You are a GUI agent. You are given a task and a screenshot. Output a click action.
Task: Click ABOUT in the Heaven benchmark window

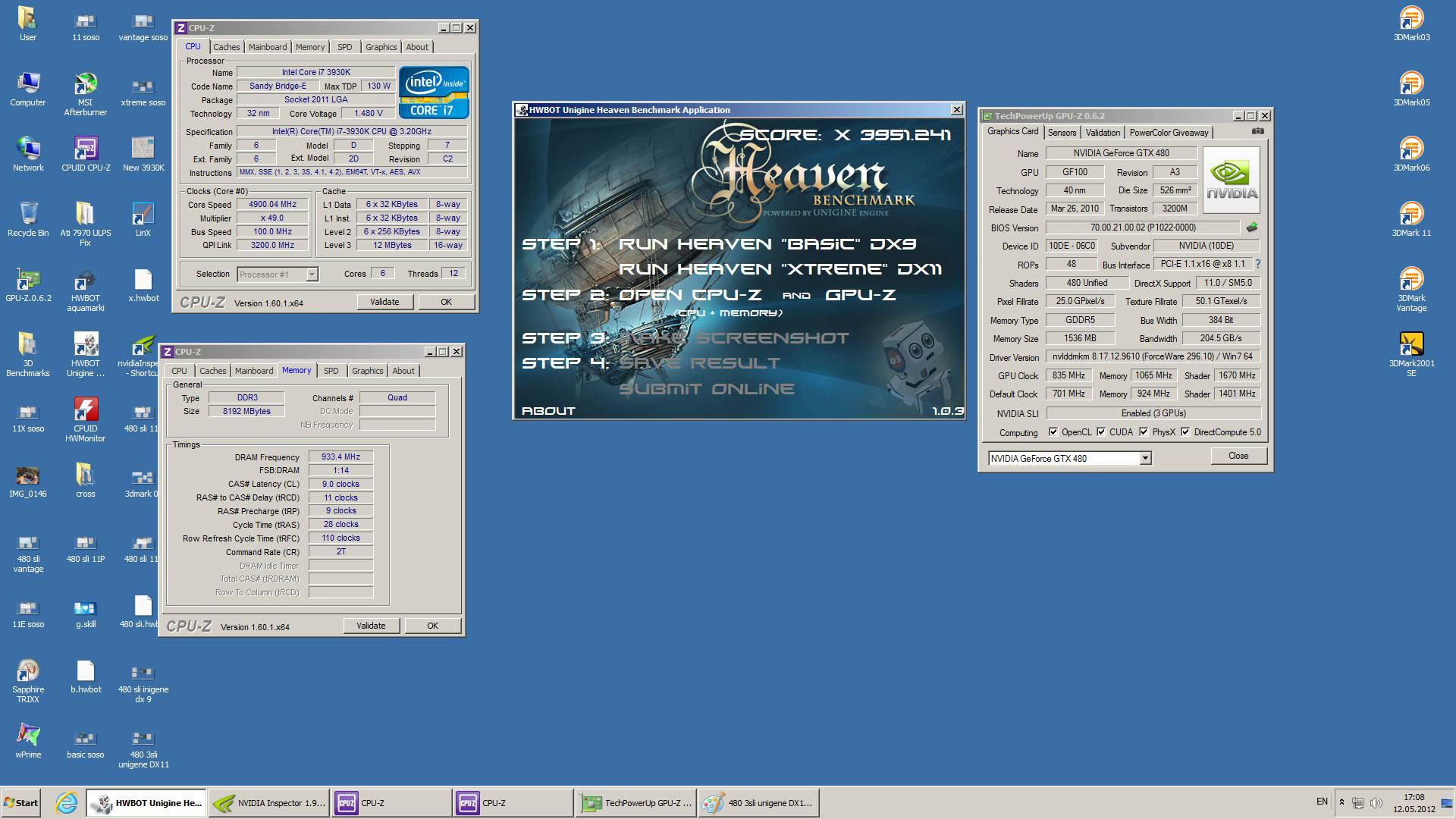point(548,411)
